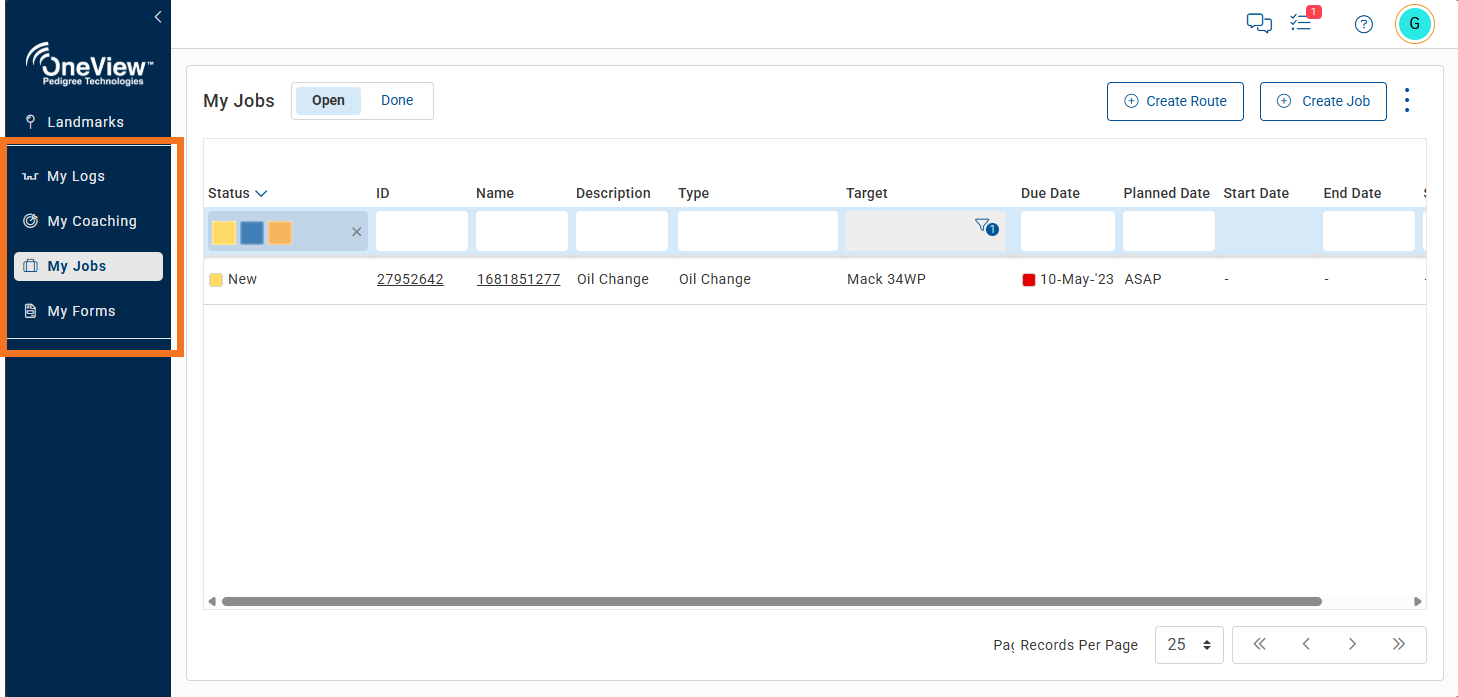The height and width of the screenshot is (697, 1458).
Task: Click the My Forms document icon
Action: [30, 311]
